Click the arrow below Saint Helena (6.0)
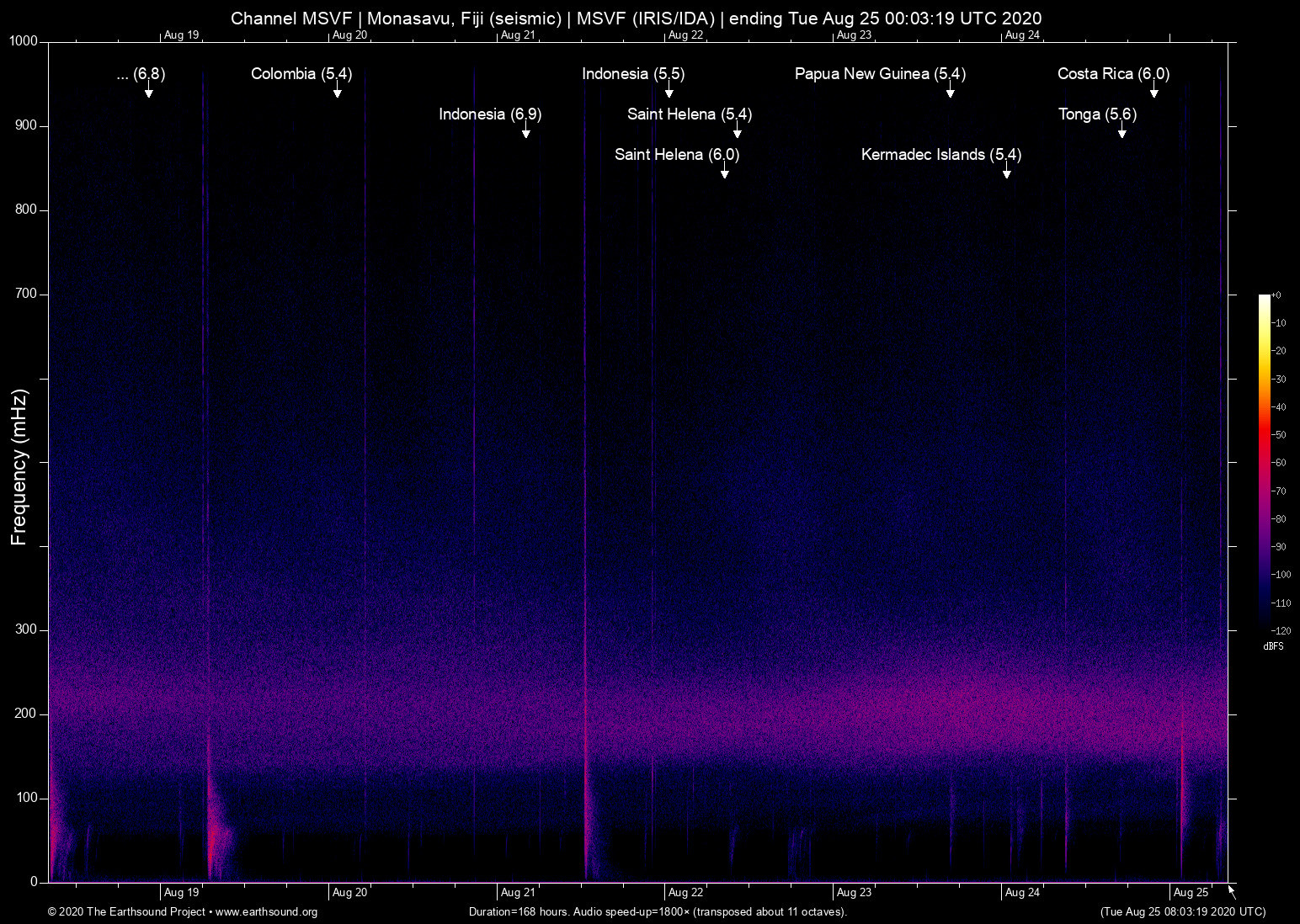Viewport: 1300px width, 924px height. [x=724, y=173]
